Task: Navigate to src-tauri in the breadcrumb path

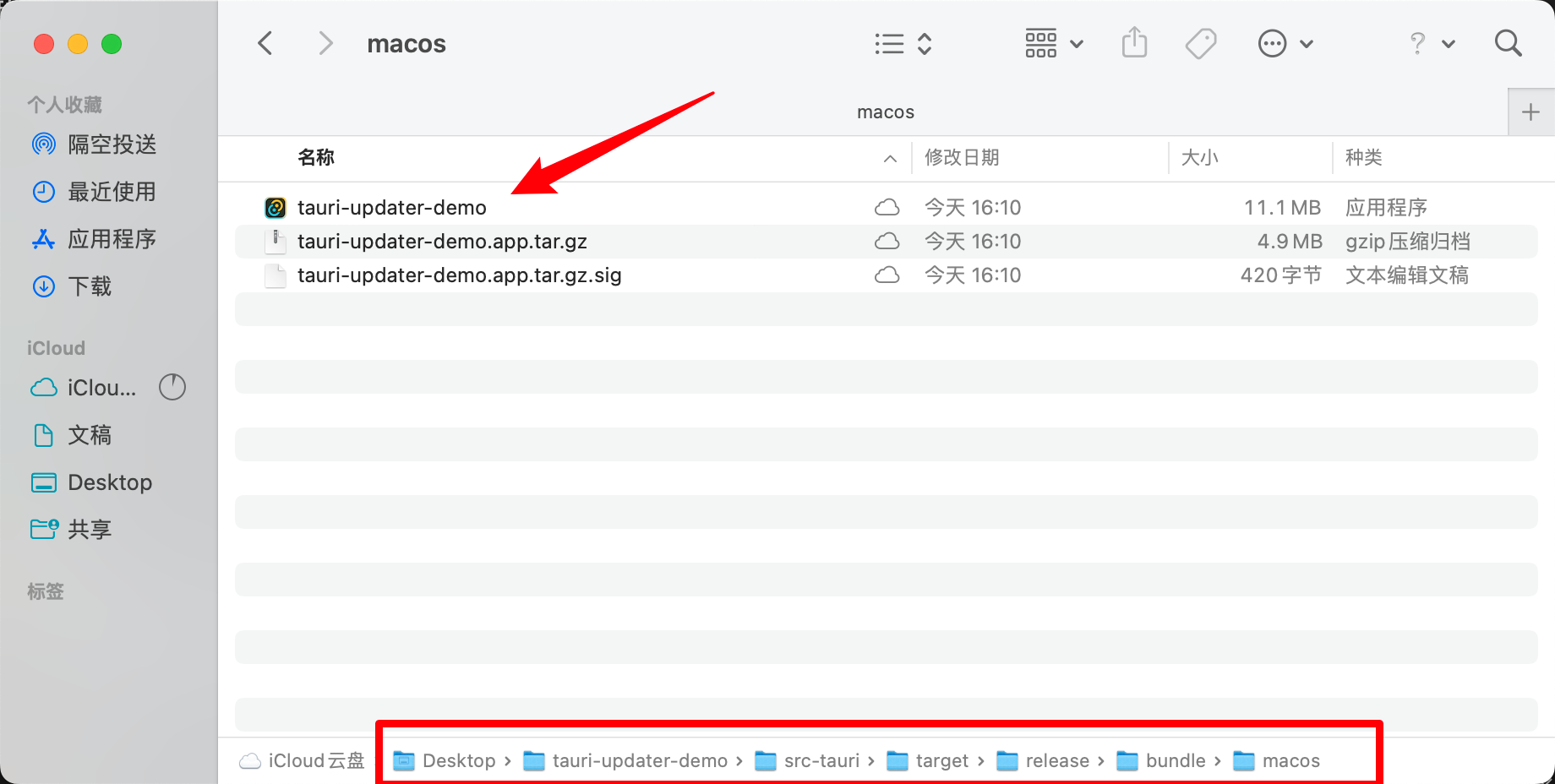Action: coord(819,759)
